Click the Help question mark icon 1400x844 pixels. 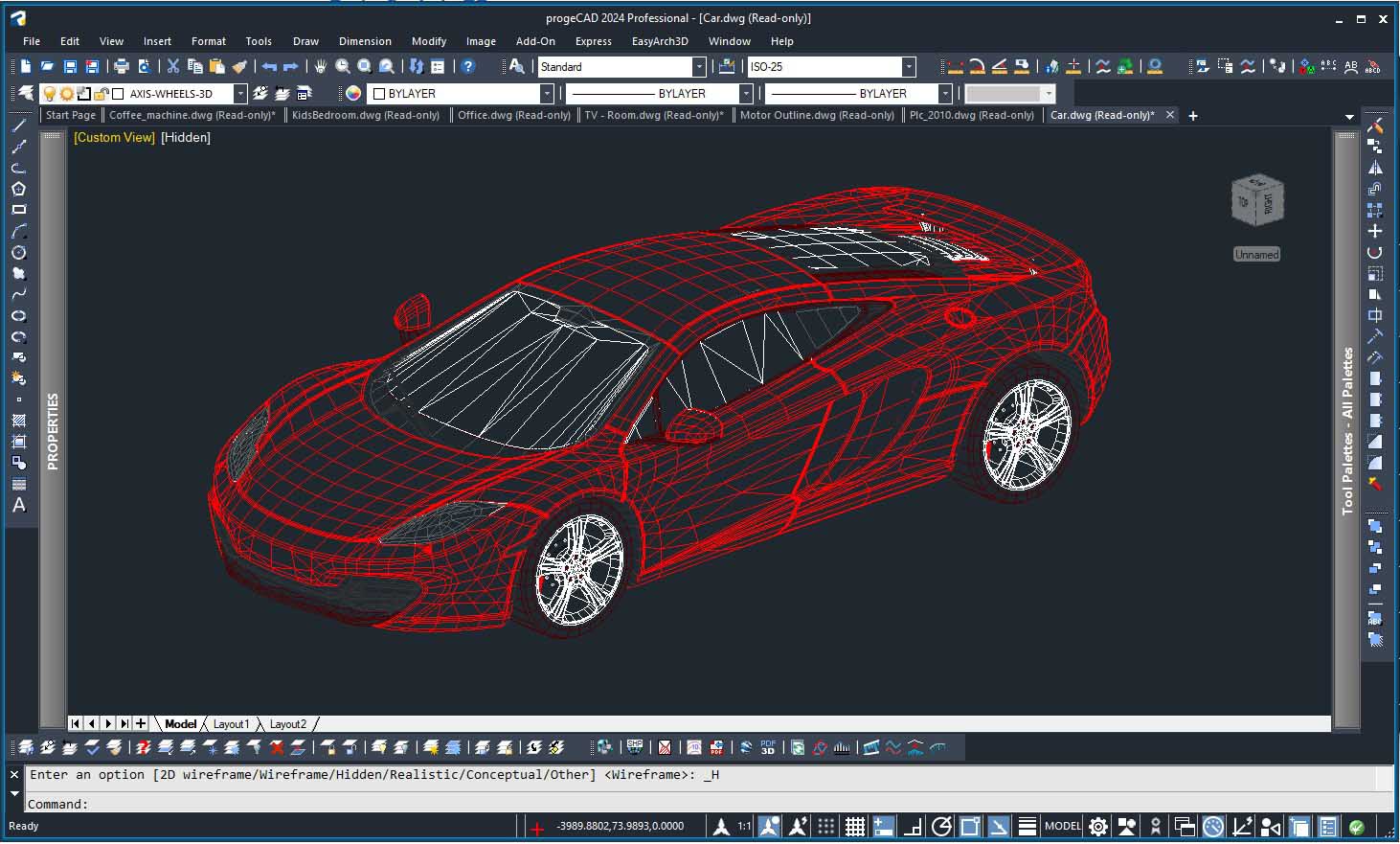(468, 66)
